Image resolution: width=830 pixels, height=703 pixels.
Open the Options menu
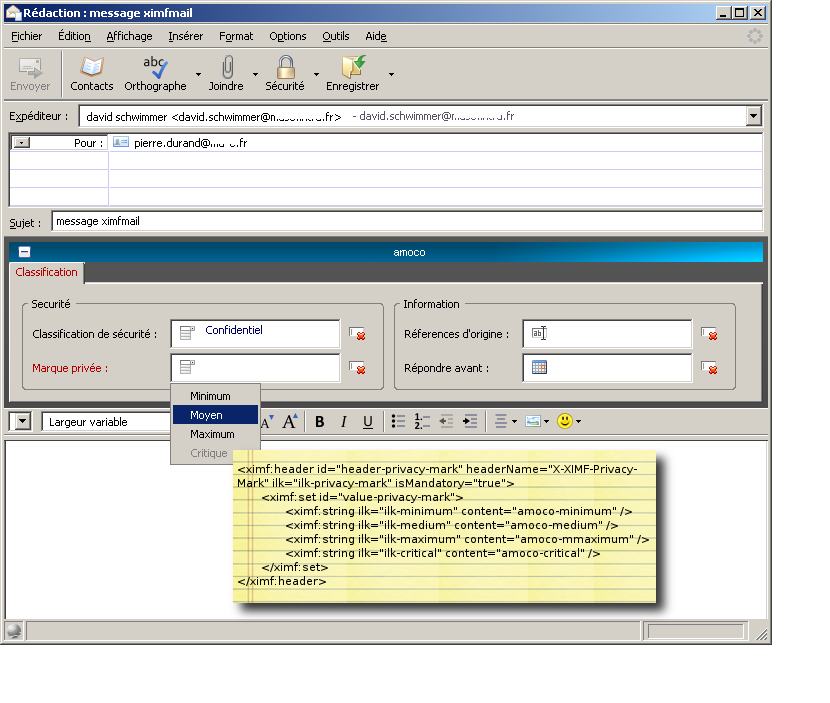pos(287,36)
